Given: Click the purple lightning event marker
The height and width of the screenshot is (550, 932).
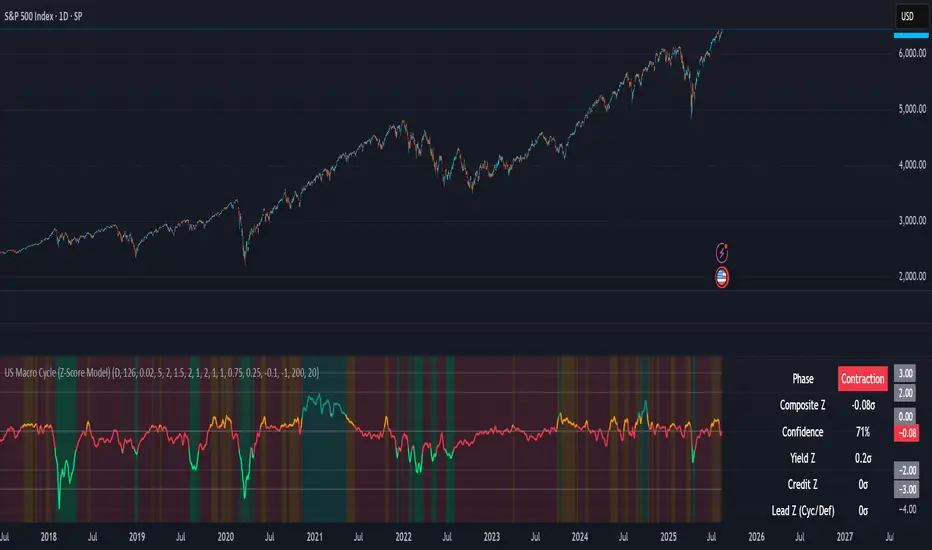Looking at the screenshot, I should coord(722,253).
